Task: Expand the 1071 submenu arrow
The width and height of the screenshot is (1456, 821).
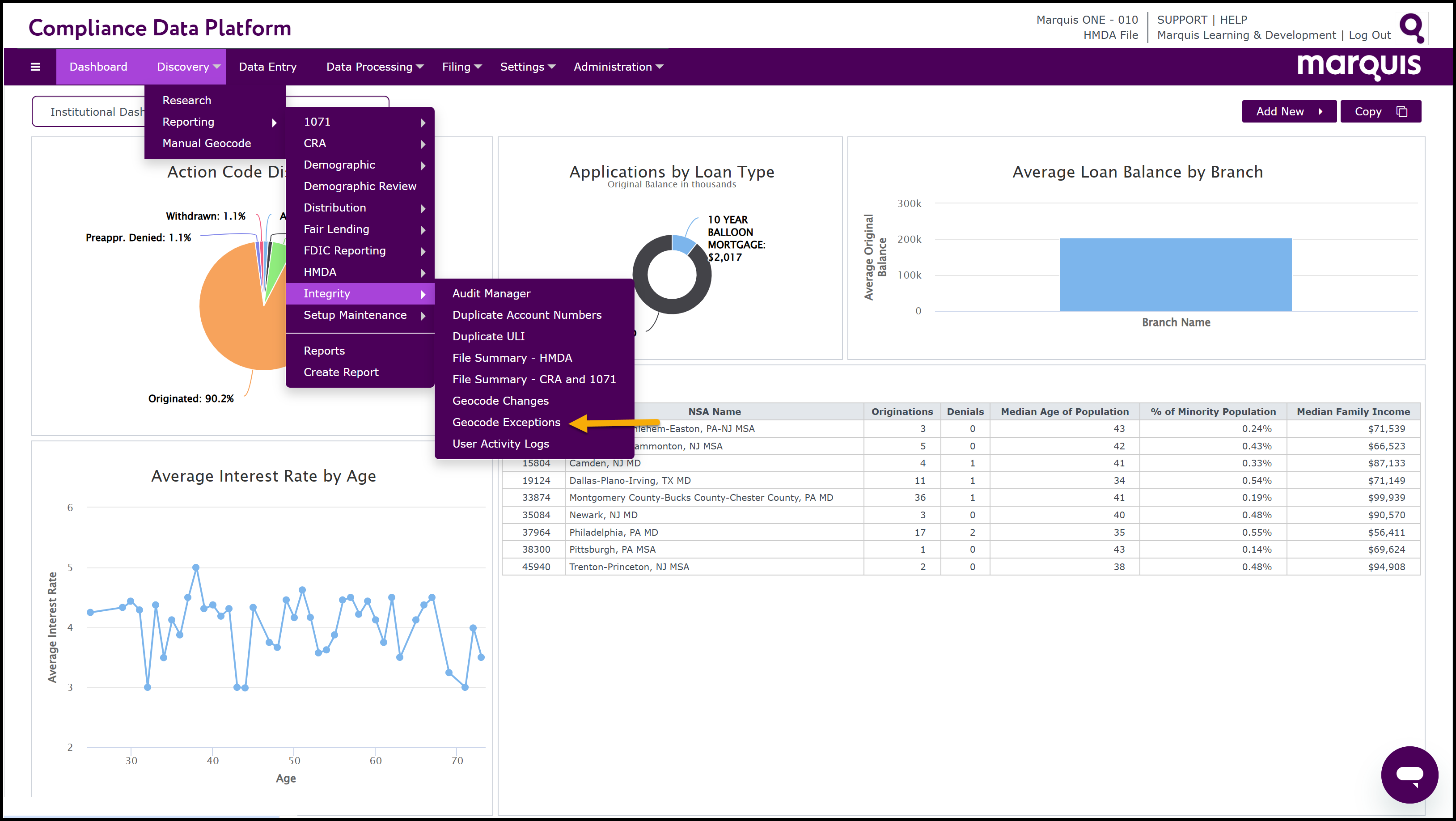Action: tap(423, 123)
